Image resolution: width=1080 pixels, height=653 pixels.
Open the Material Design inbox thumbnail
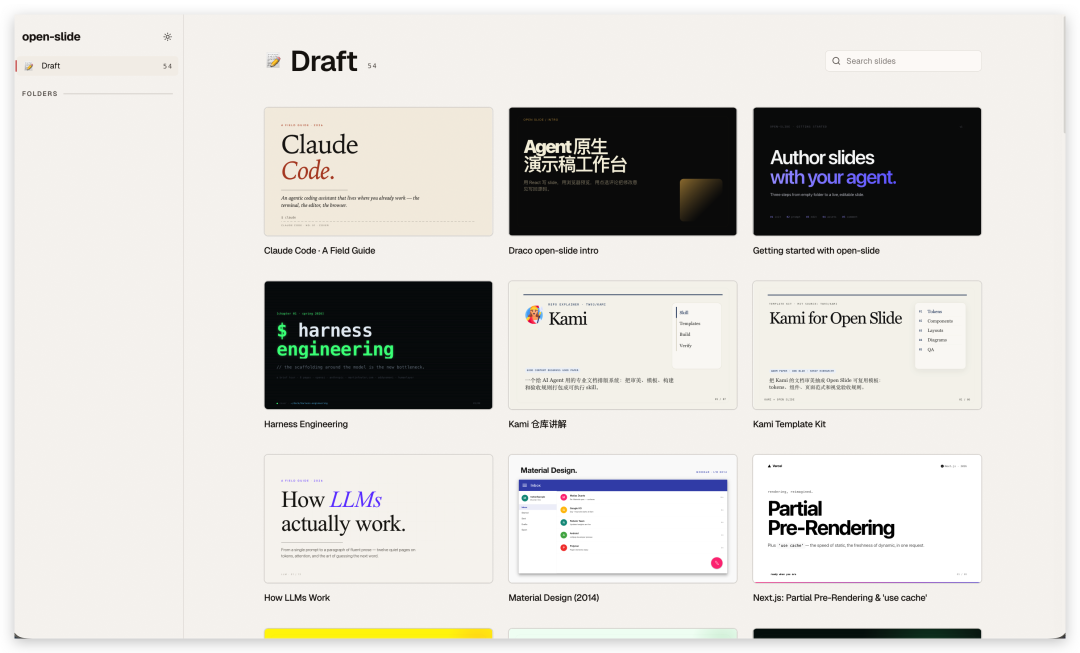pyautogui.click(x=623, y=519)
